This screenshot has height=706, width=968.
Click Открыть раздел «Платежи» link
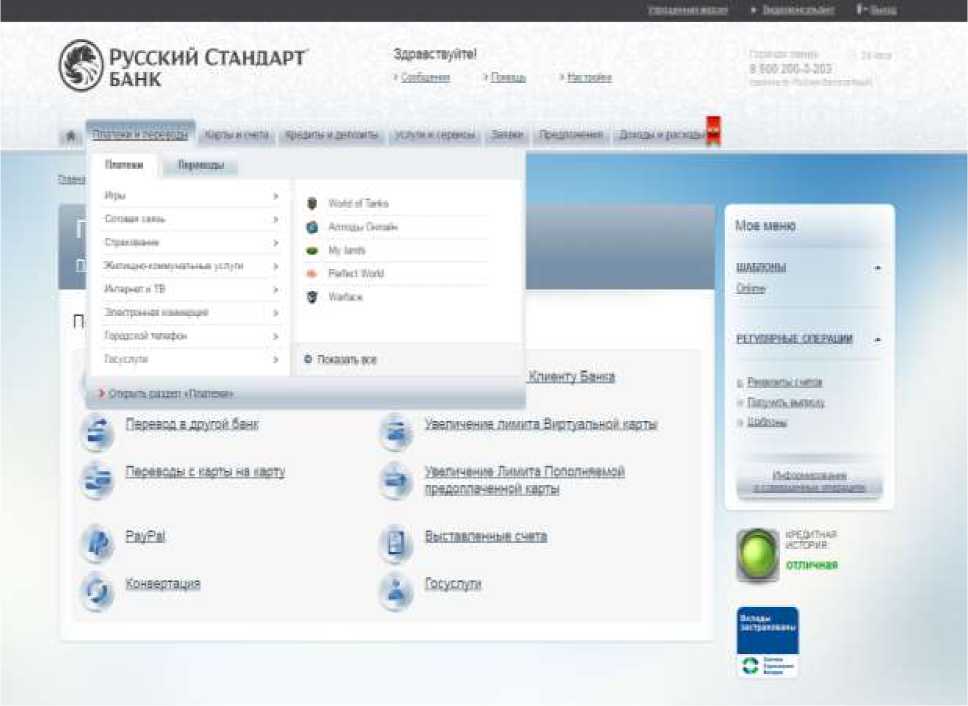[171, 394]
